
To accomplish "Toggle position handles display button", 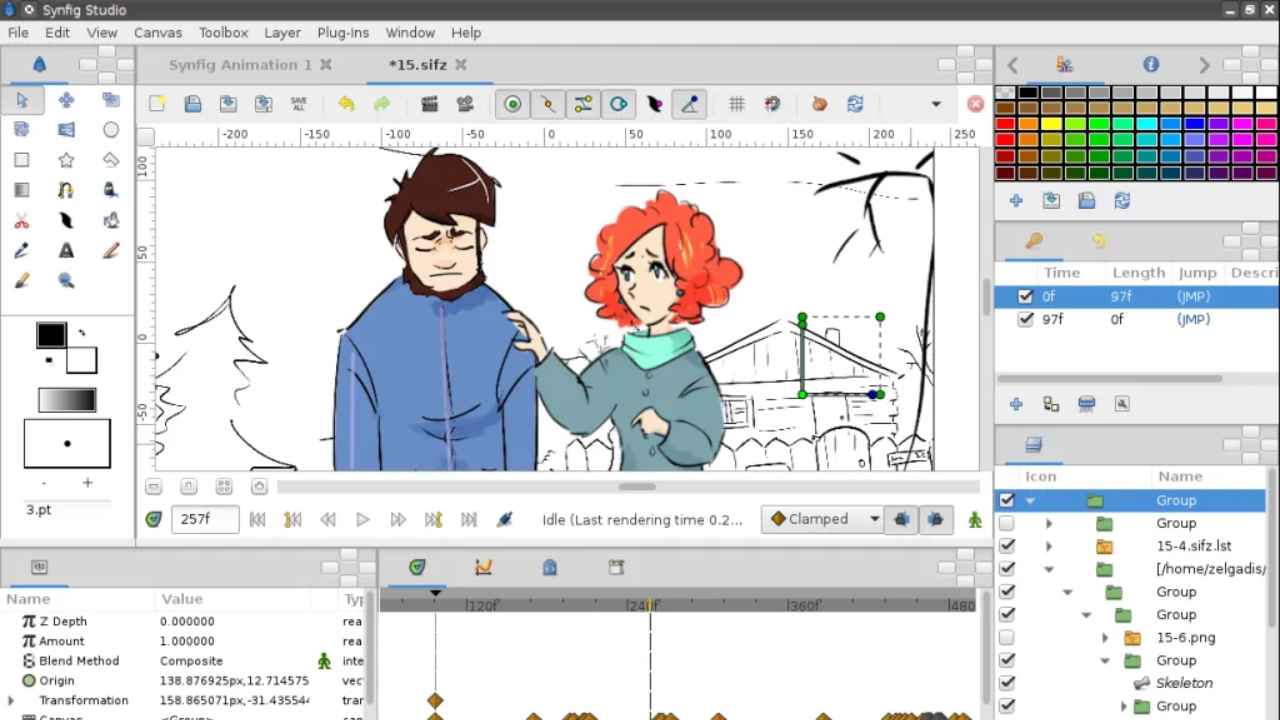I will 513,104.
